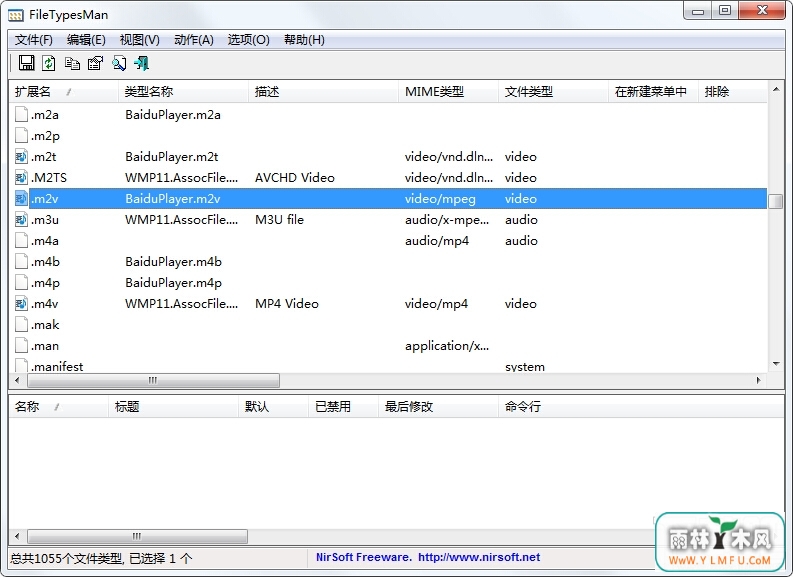Click the file icon of .m4a row

(21, 241)
